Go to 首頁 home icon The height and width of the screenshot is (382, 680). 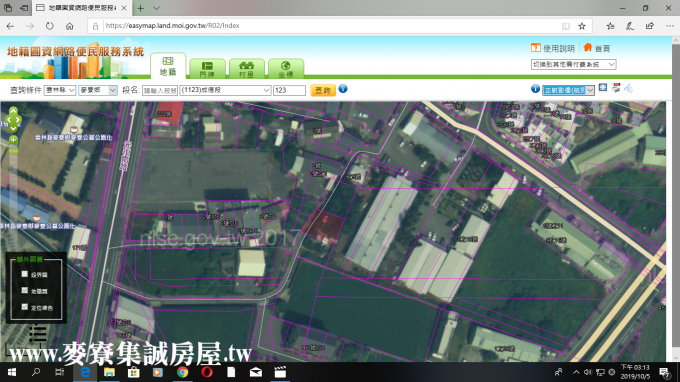[588, 47]
